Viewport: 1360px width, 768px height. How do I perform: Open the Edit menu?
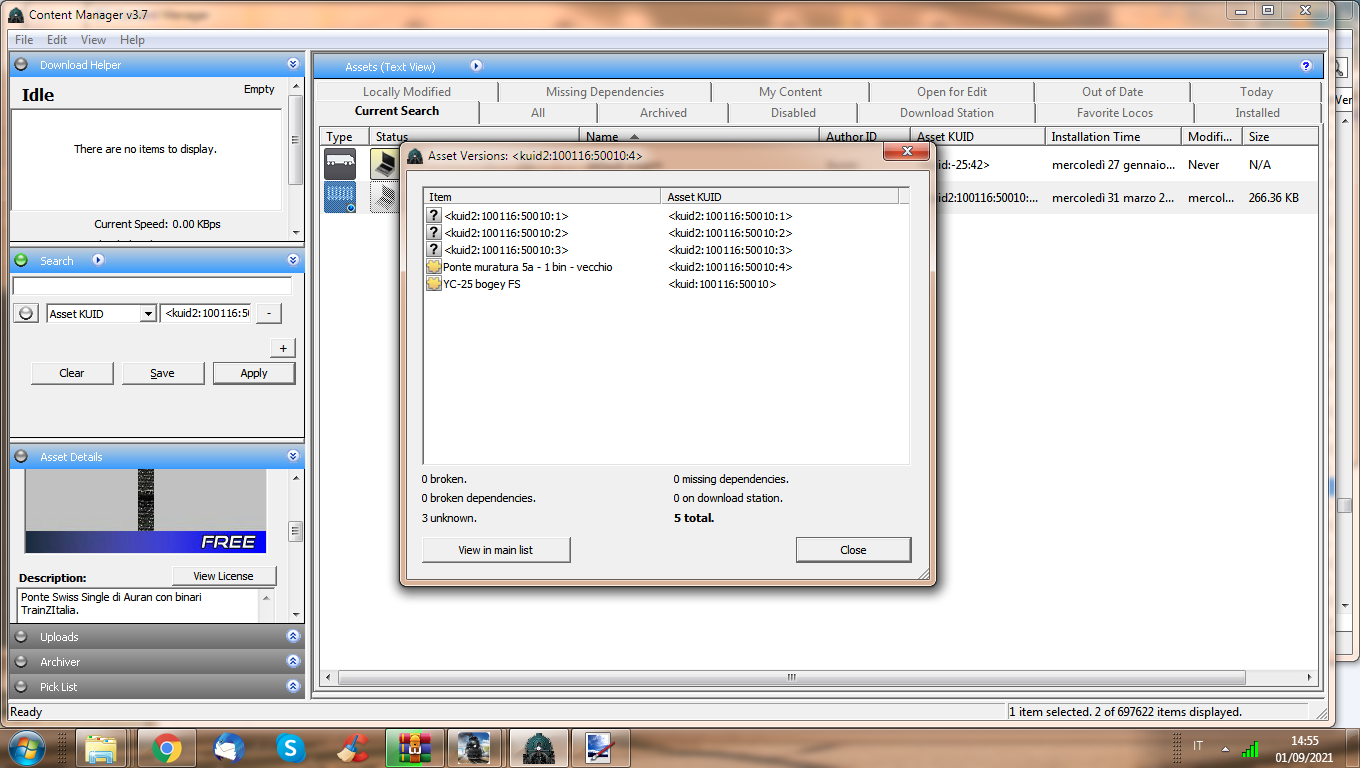point(57,40)
